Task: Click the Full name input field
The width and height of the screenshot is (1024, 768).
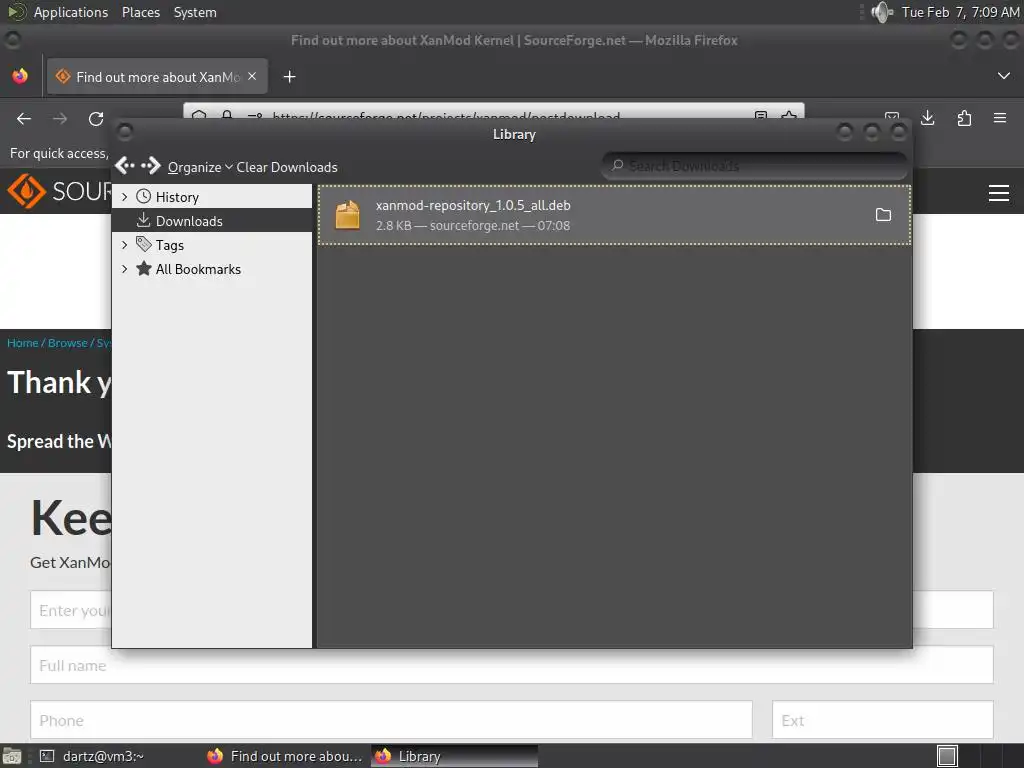Action: pyautogui.click(x=512, y=665)
